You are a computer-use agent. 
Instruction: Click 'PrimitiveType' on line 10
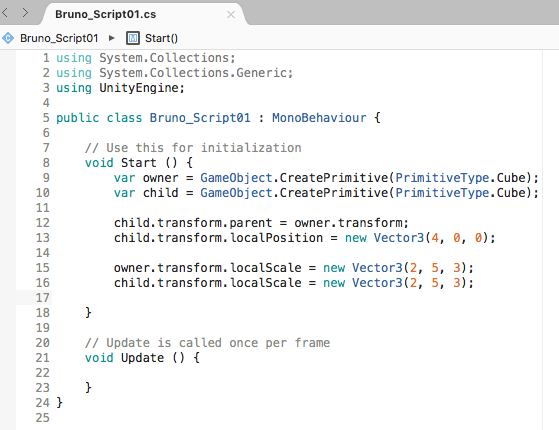point(442,193)
